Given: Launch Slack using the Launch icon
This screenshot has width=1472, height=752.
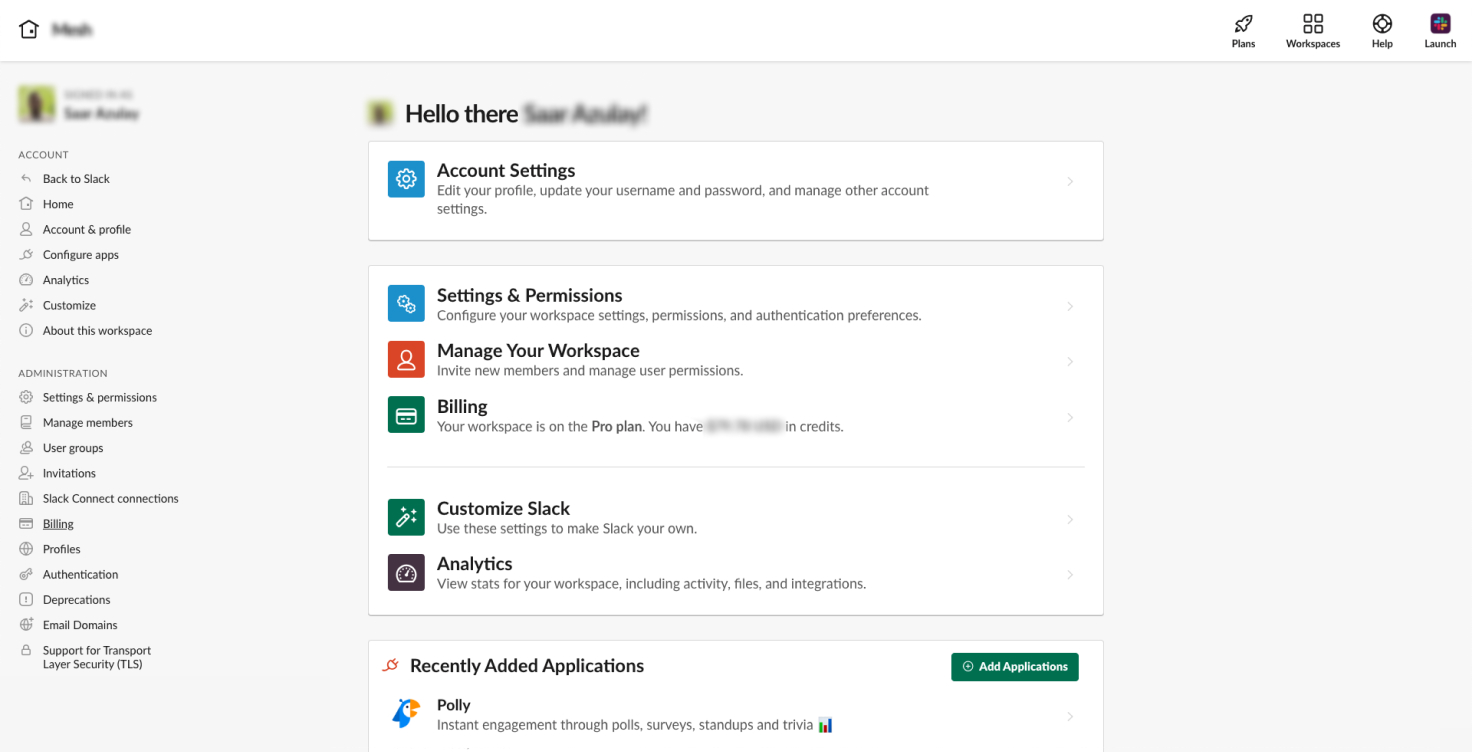Looking at the screenshot, I should (x=1440, y=24).
